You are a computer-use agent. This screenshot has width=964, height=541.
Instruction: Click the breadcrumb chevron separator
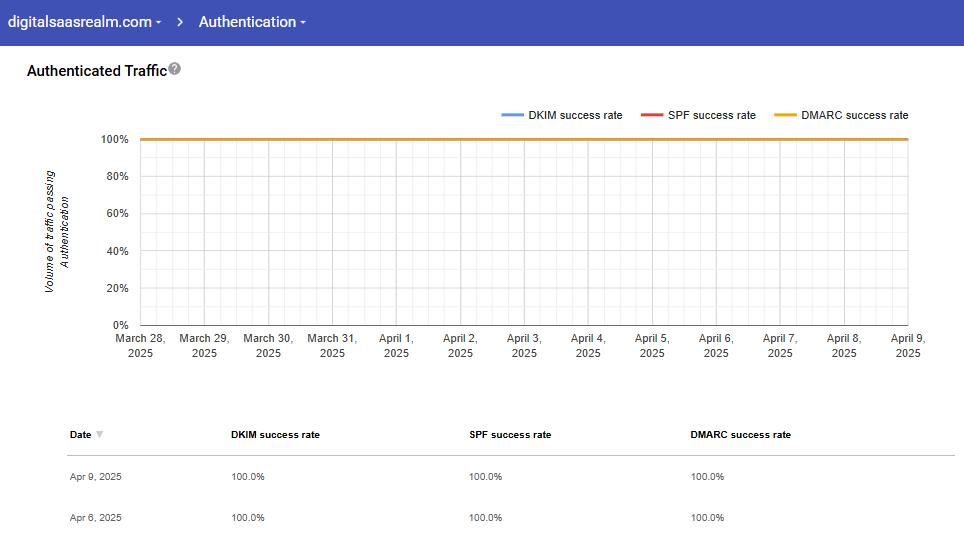181,22
